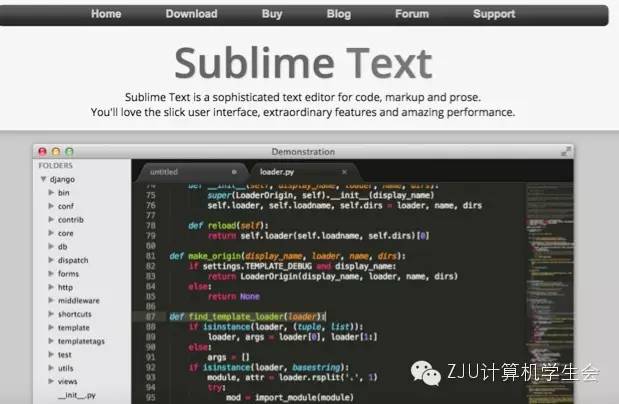
Task: Expand the bin folder
Action: coord(51,192)
